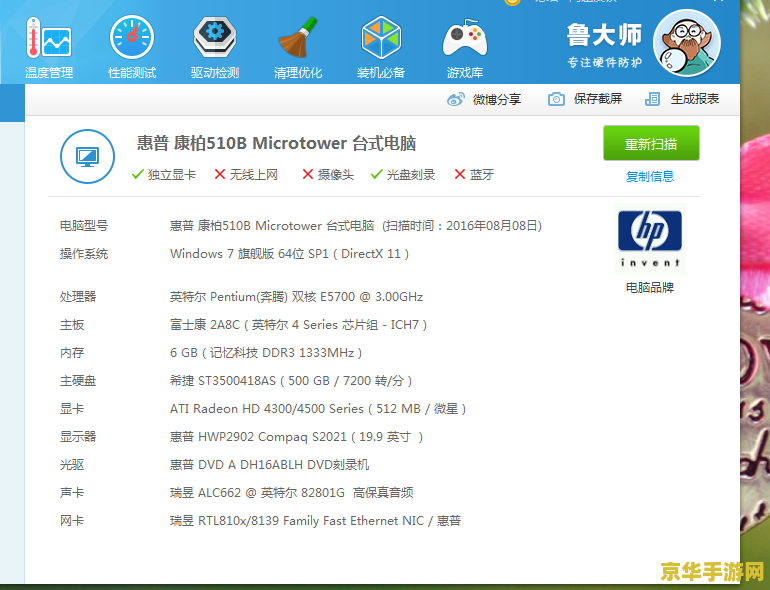The width and height of the screenshot is (770, 590).
Task: Click the 希捷 ST3500418AS hard disk value
Action: pyautogui.click(x=291, y=381)
